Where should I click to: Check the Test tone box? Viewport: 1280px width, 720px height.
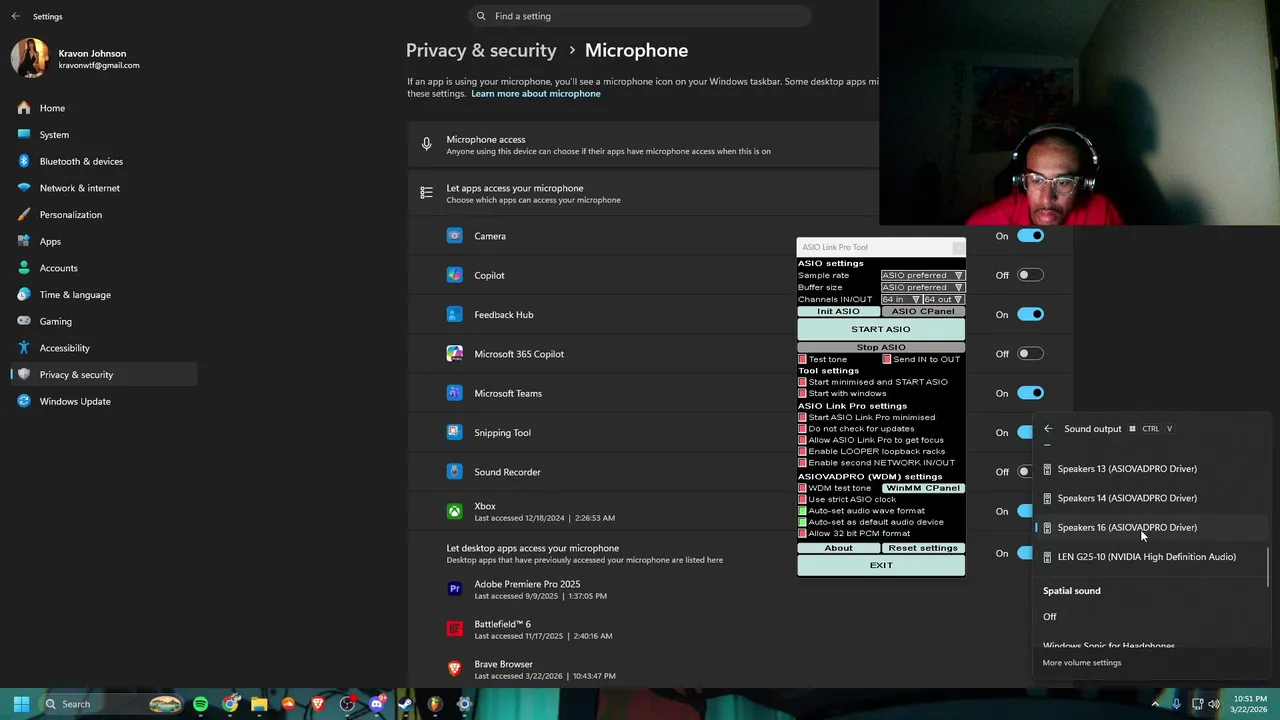[x=802, y=359]
